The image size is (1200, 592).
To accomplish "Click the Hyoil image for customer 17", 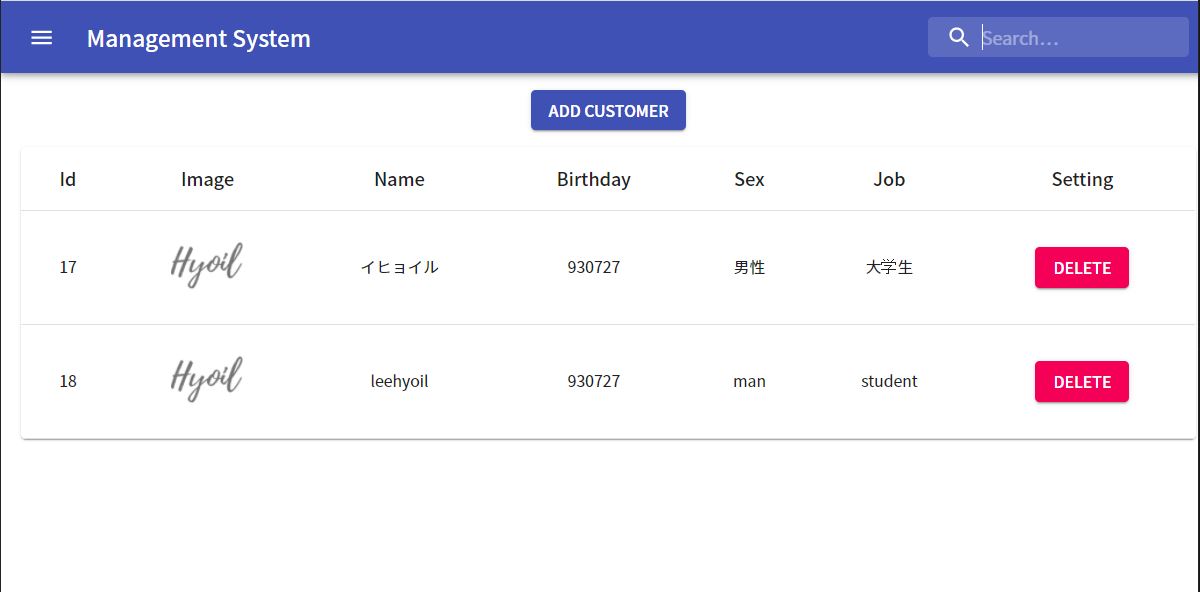I will coord(206,264).
